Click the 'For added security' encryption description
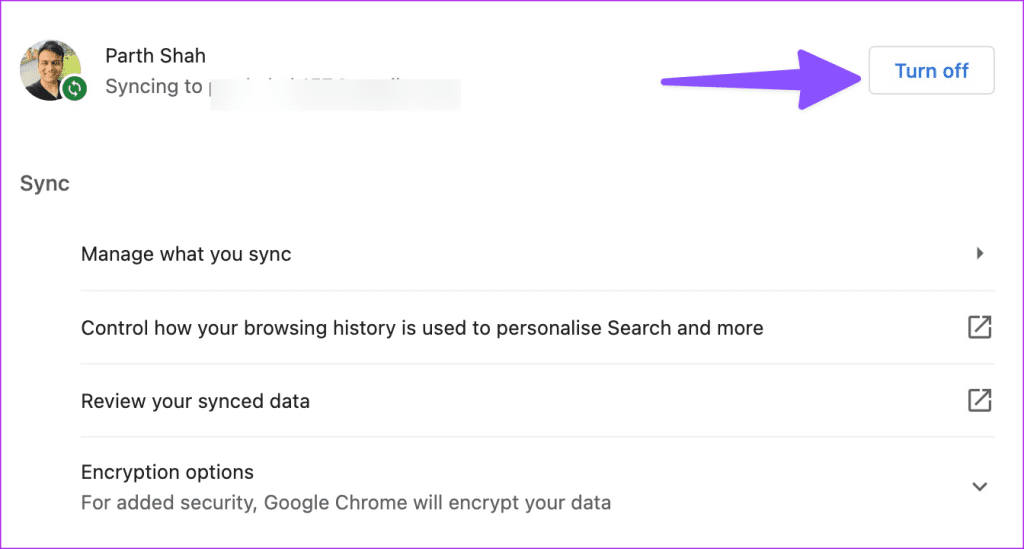The image size is (1024, 549). [x=346, y=503]
